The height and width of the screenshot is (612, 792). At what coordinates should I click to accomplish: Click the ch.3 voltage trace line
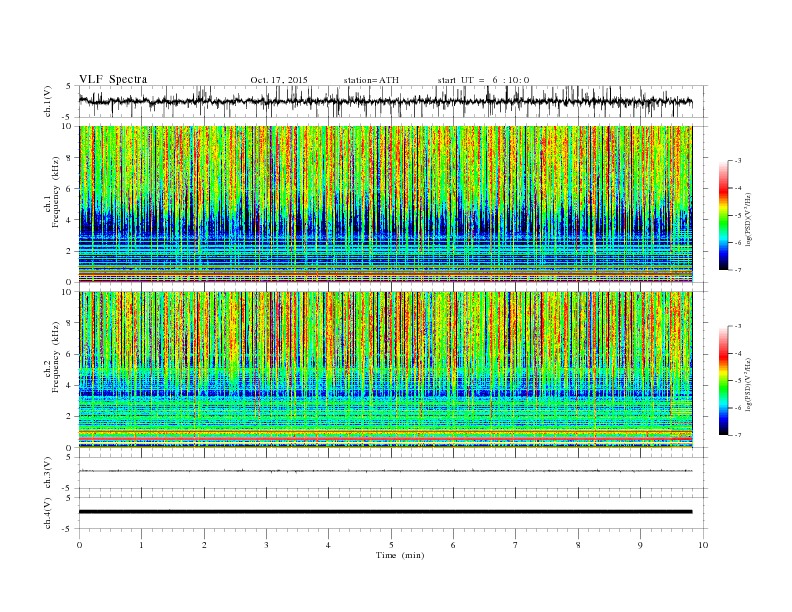pyautogui.click(x=385, y=471)
